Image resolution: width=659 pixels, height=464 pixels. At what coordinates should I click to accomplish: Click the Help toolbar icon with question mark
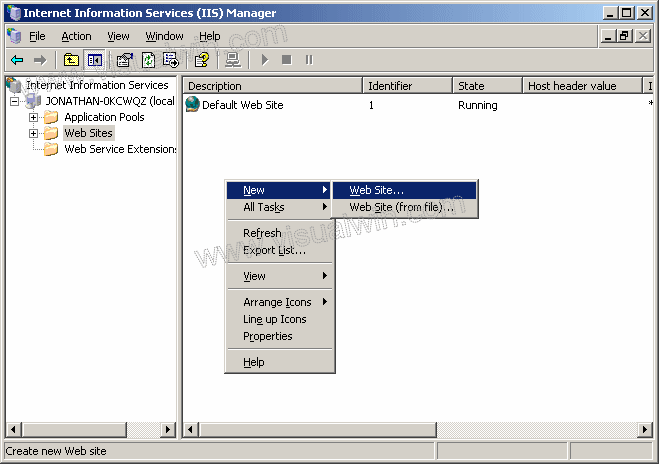(202, 60)
